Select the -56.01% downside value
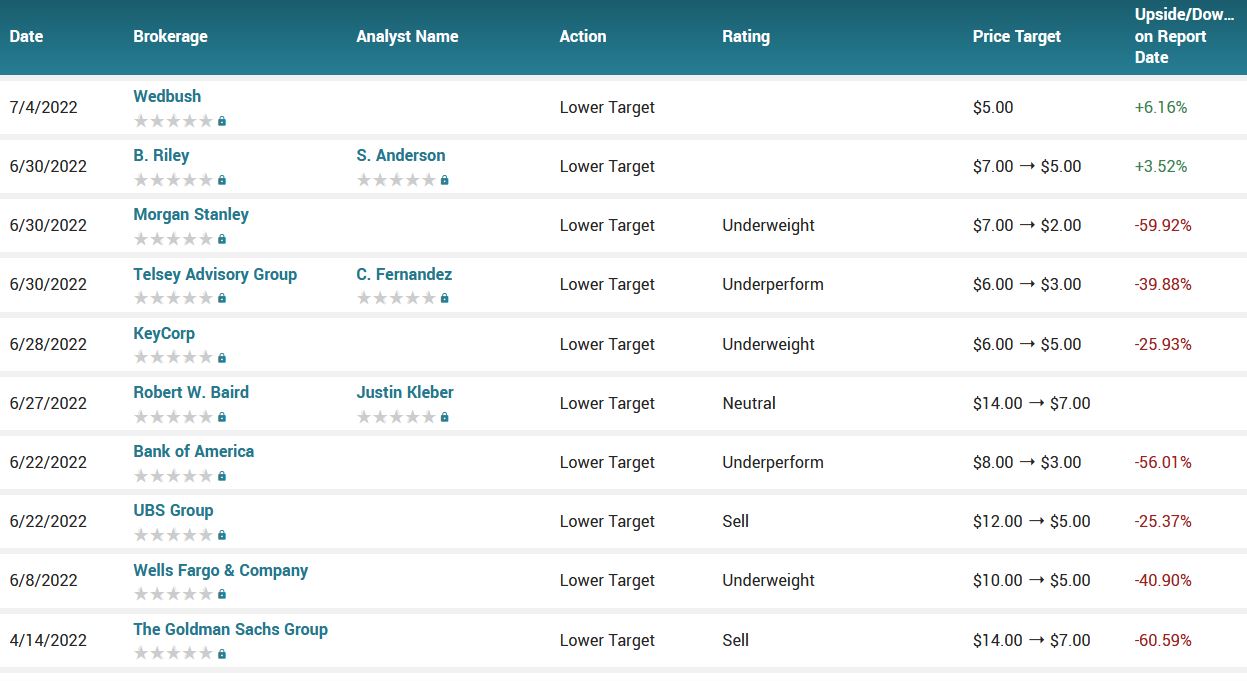This screenshot has width=1247, height=681. click(1163, 462)
